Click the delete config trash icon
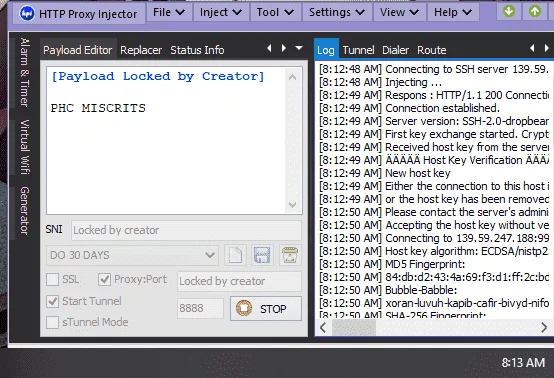This screenshot has height=378, width=554. tap(290, 255)
